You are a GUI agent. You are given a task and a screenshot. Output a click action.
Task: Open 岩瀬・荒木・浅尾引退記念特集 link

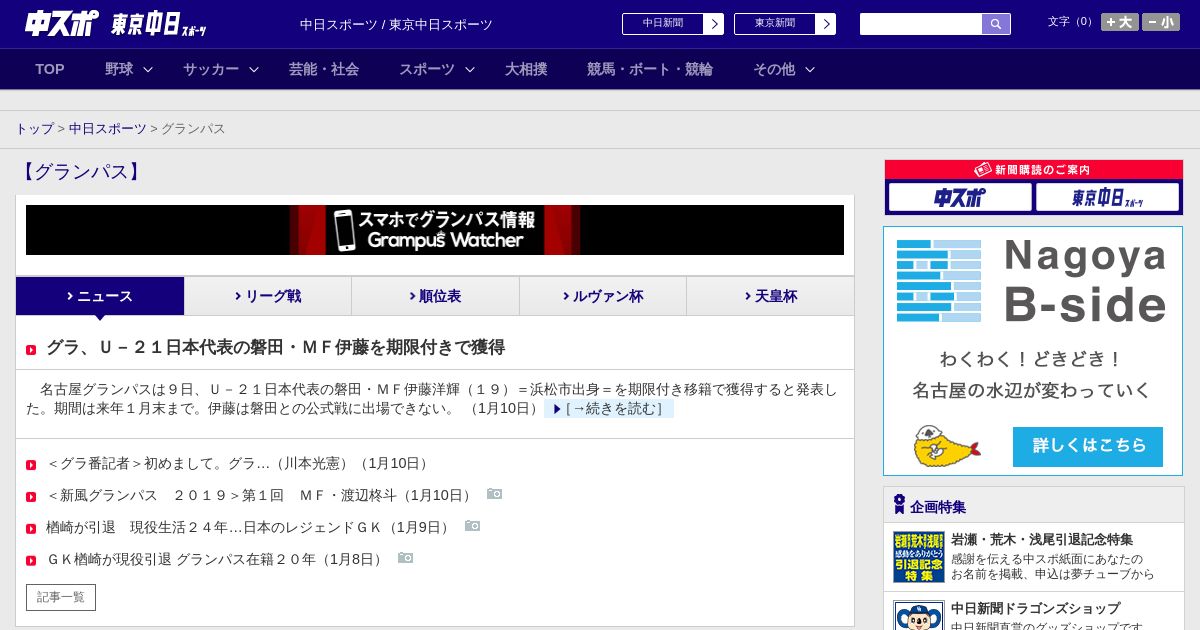point(1042,539)
